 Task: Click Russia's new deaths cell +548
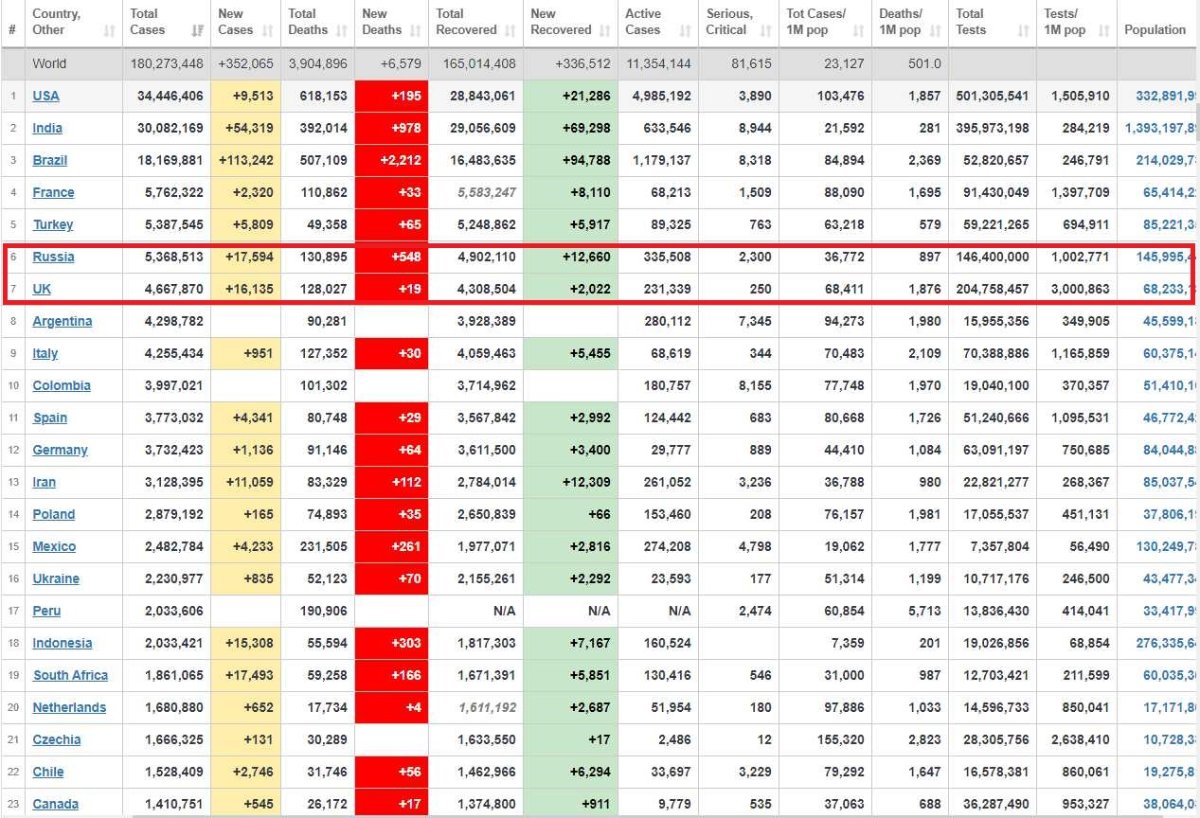pos(392,257)
